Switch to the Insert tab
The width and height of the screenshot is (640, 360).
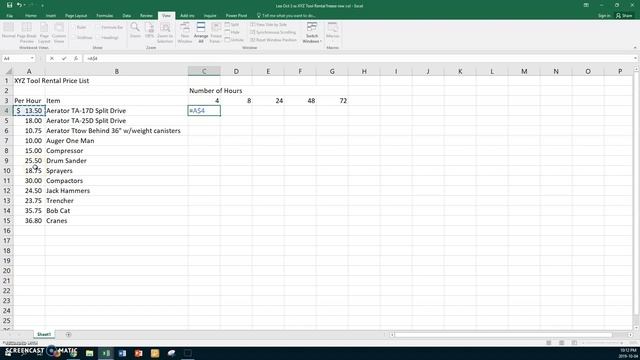click(x=51, y=16)
